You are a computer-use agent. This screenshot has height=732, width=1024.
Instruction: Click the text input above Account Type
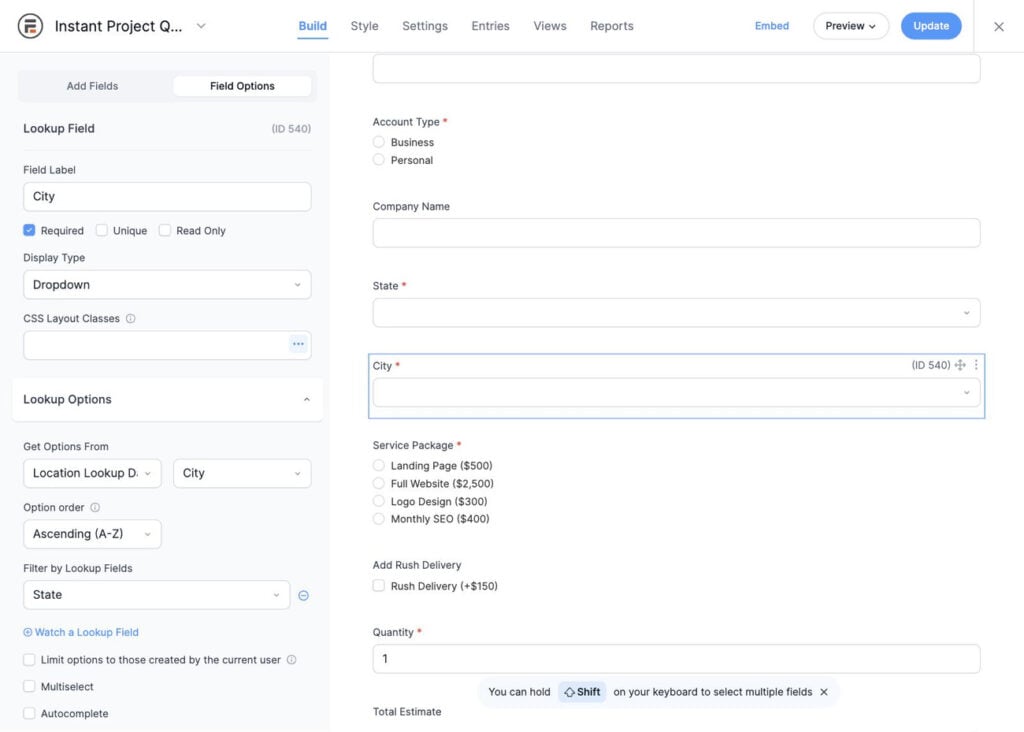click(676, 69)
